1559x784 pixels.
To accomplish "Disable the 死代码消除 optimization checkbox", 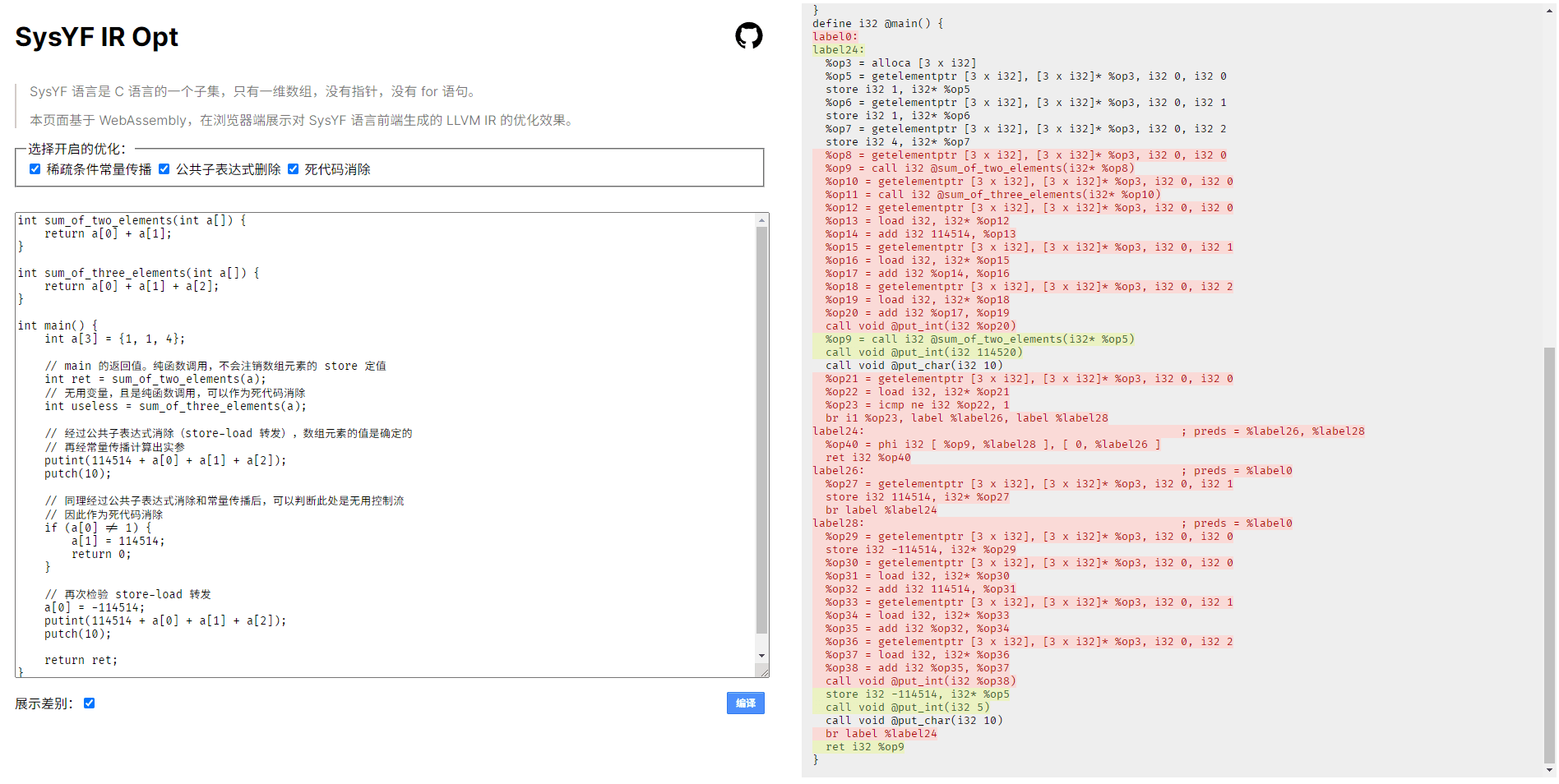I will (294, 169).
